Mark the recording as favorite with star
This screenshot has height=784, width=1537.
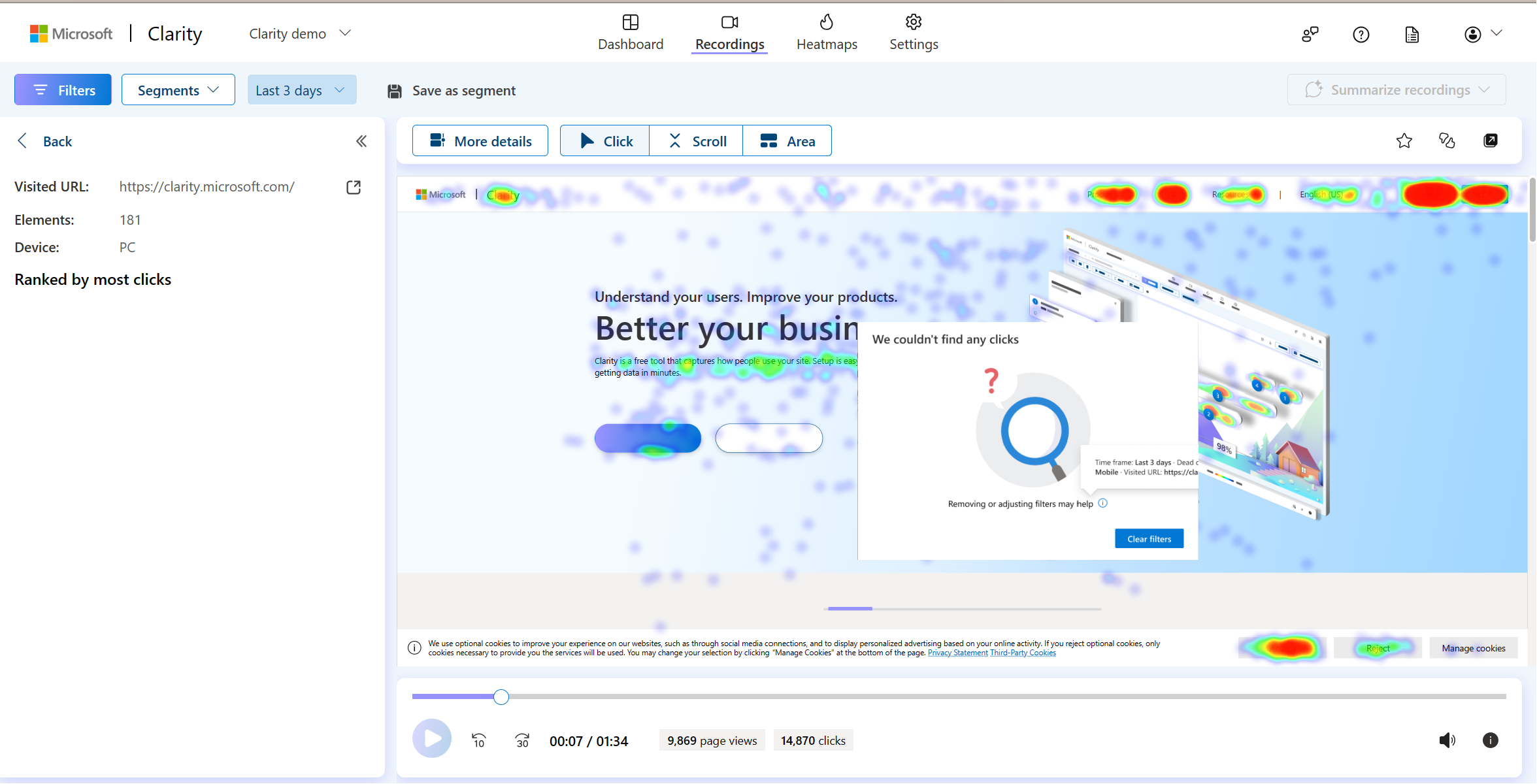1404,140
